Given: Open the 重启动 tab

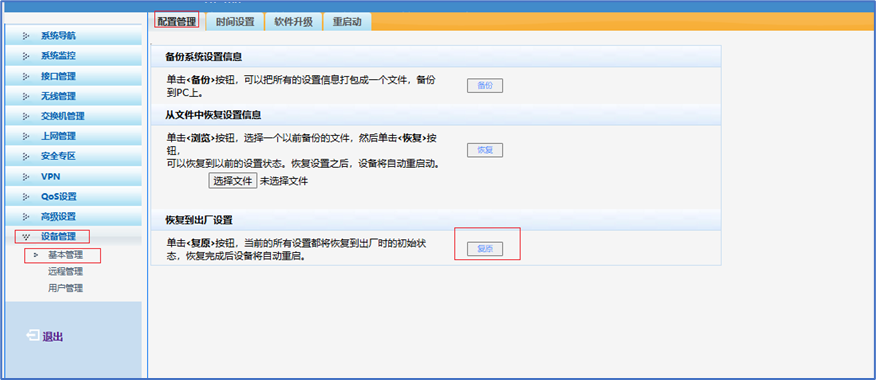Looking at the screenshot, I should coord(347,22).
